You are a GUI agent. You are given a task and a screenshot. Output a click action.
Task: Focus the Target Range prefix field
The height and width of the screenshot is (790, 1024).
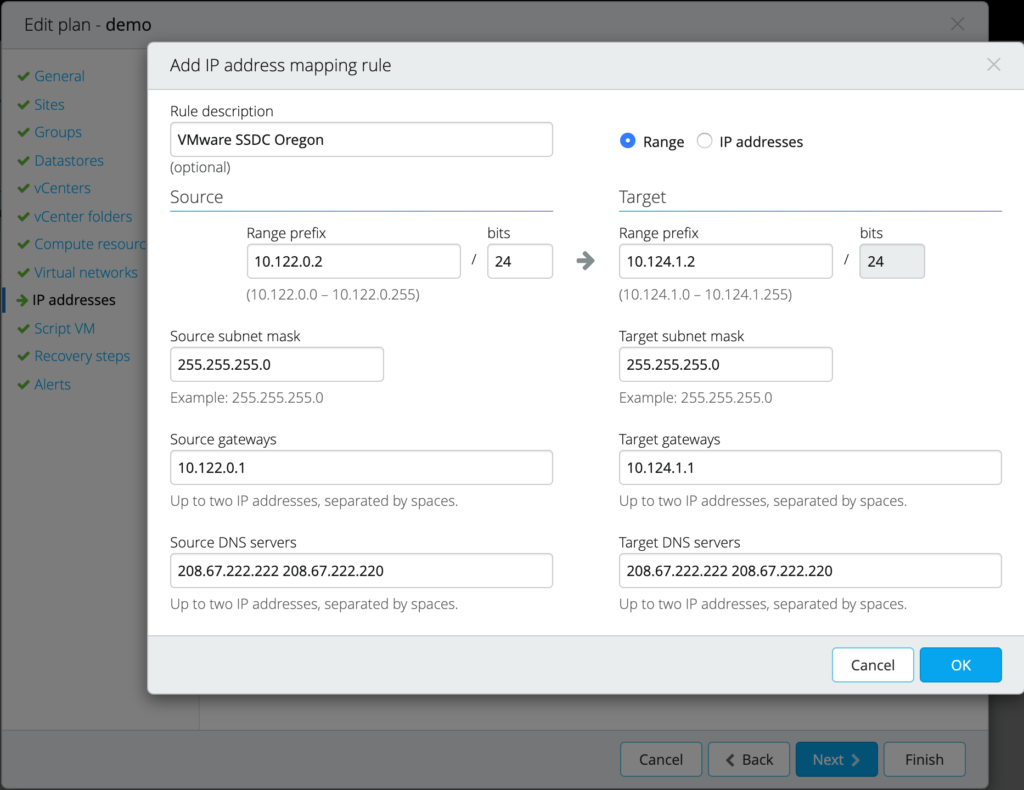(x=726, y=261)
